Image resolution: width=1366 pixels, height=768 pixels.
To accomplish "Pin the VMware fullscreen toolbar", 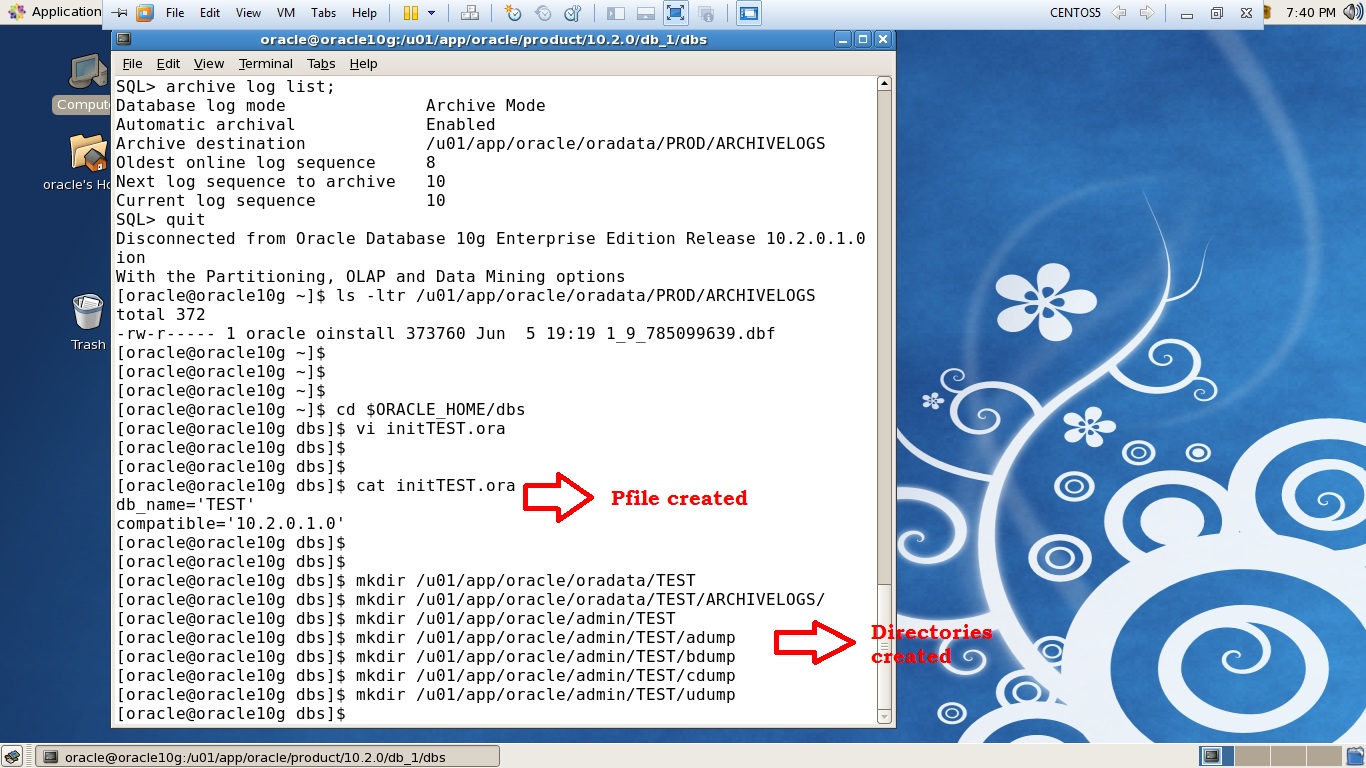I will 119,13.
